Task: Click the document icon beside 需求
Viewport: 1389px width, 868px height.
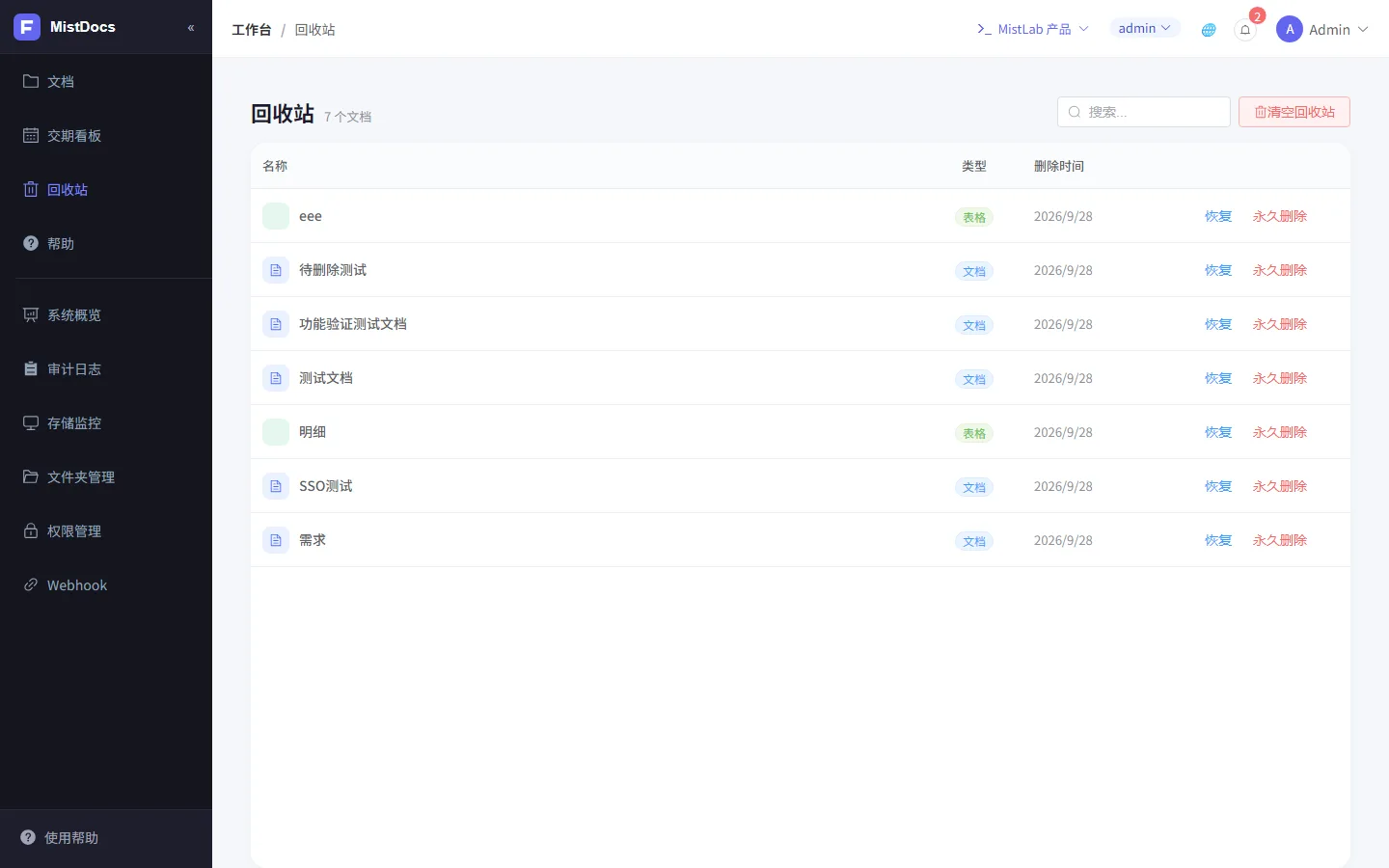Action: click(276, 540)
